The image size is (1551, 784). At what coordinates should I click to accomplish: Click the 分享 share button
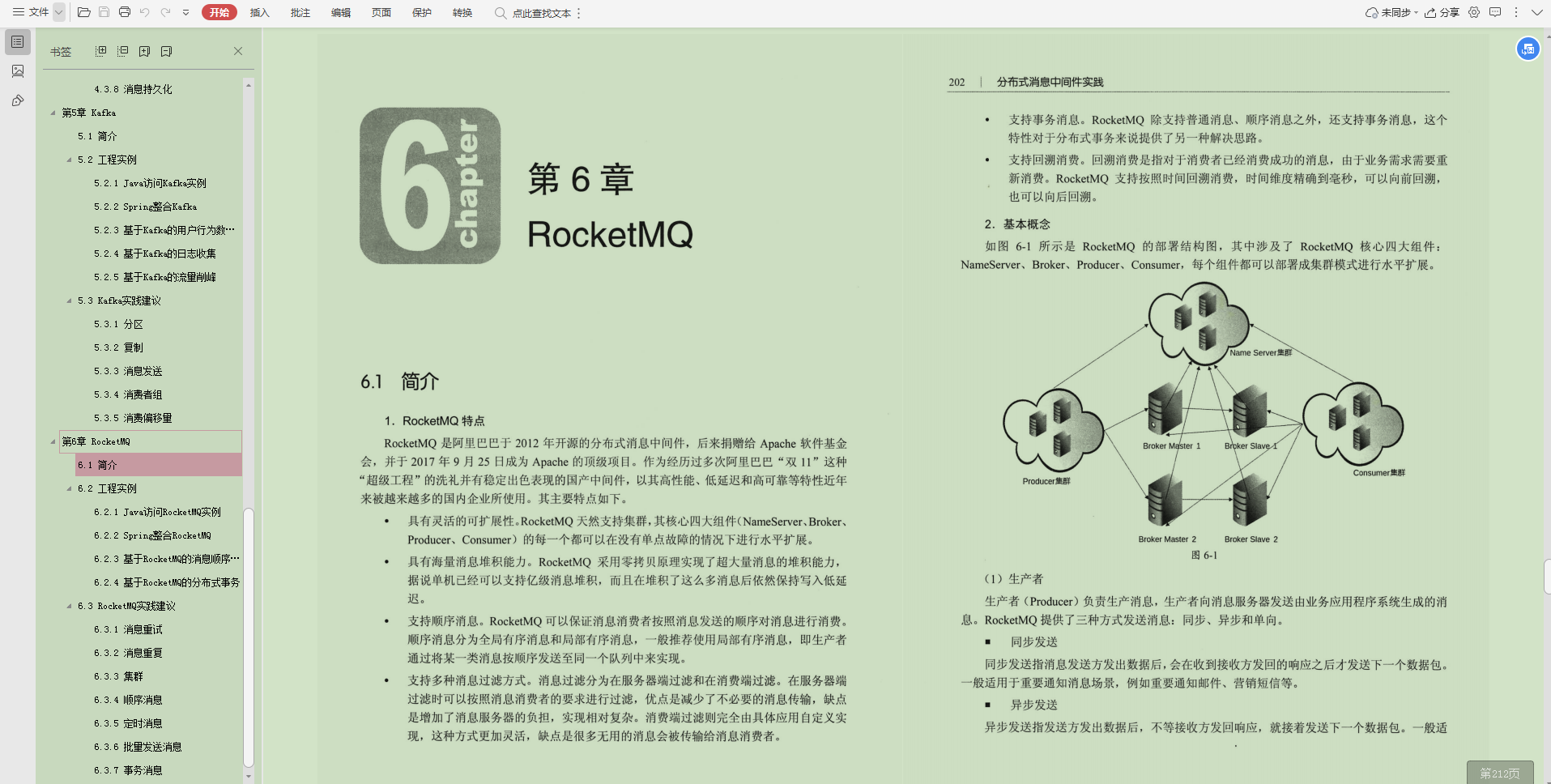[1442, 12]
